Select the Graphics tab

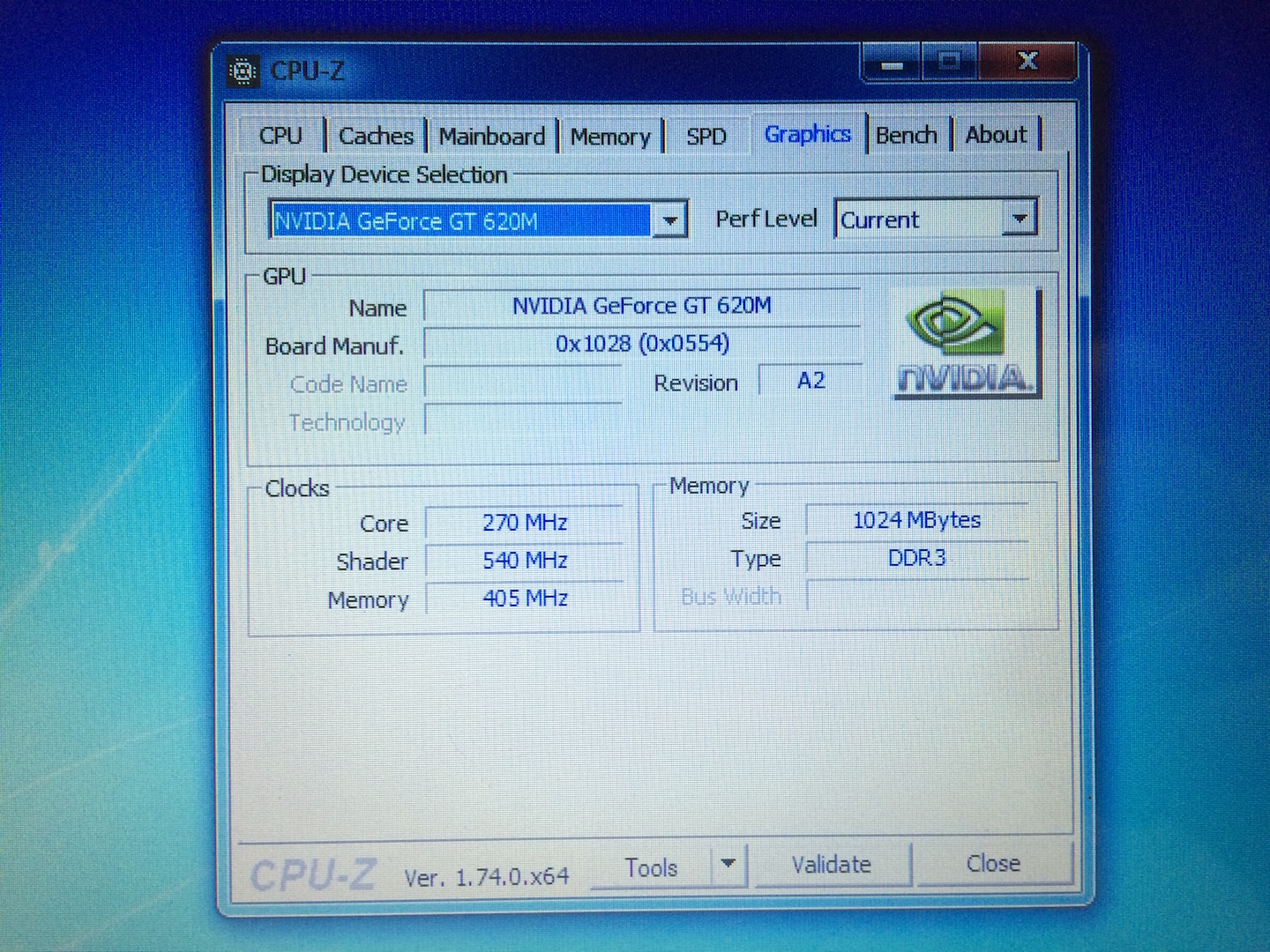pyautogui.click(x=808, y=134)
